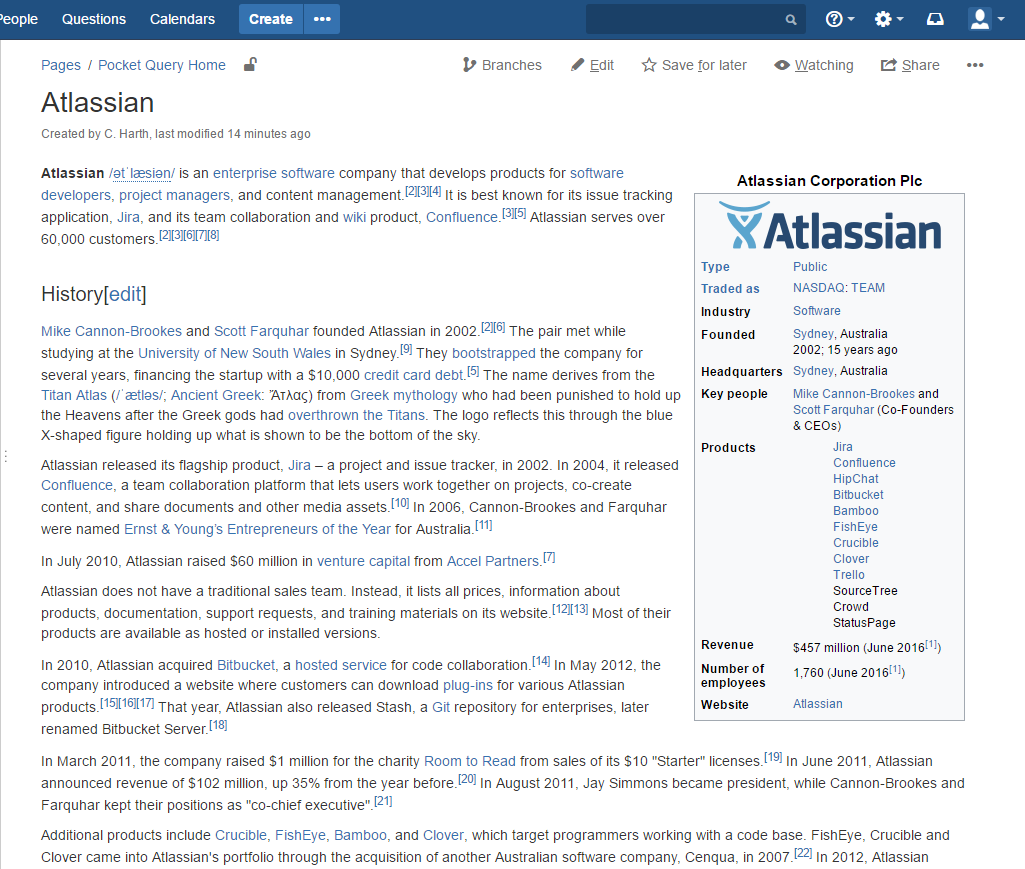Follow the credit card debt link
Screen dimensions: 1025x869
[413, 375]
